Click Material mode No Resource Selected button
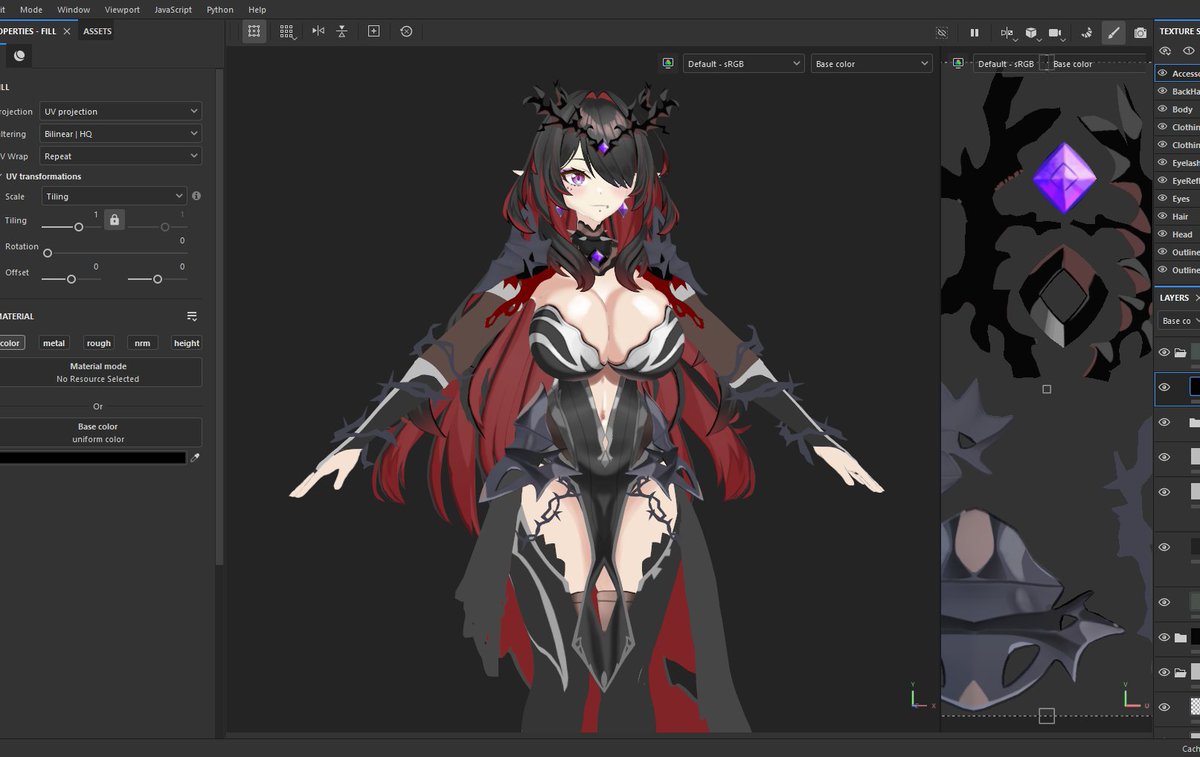Image resolution: width=1200 pixels, height=757 pixels. coord(99,372)
